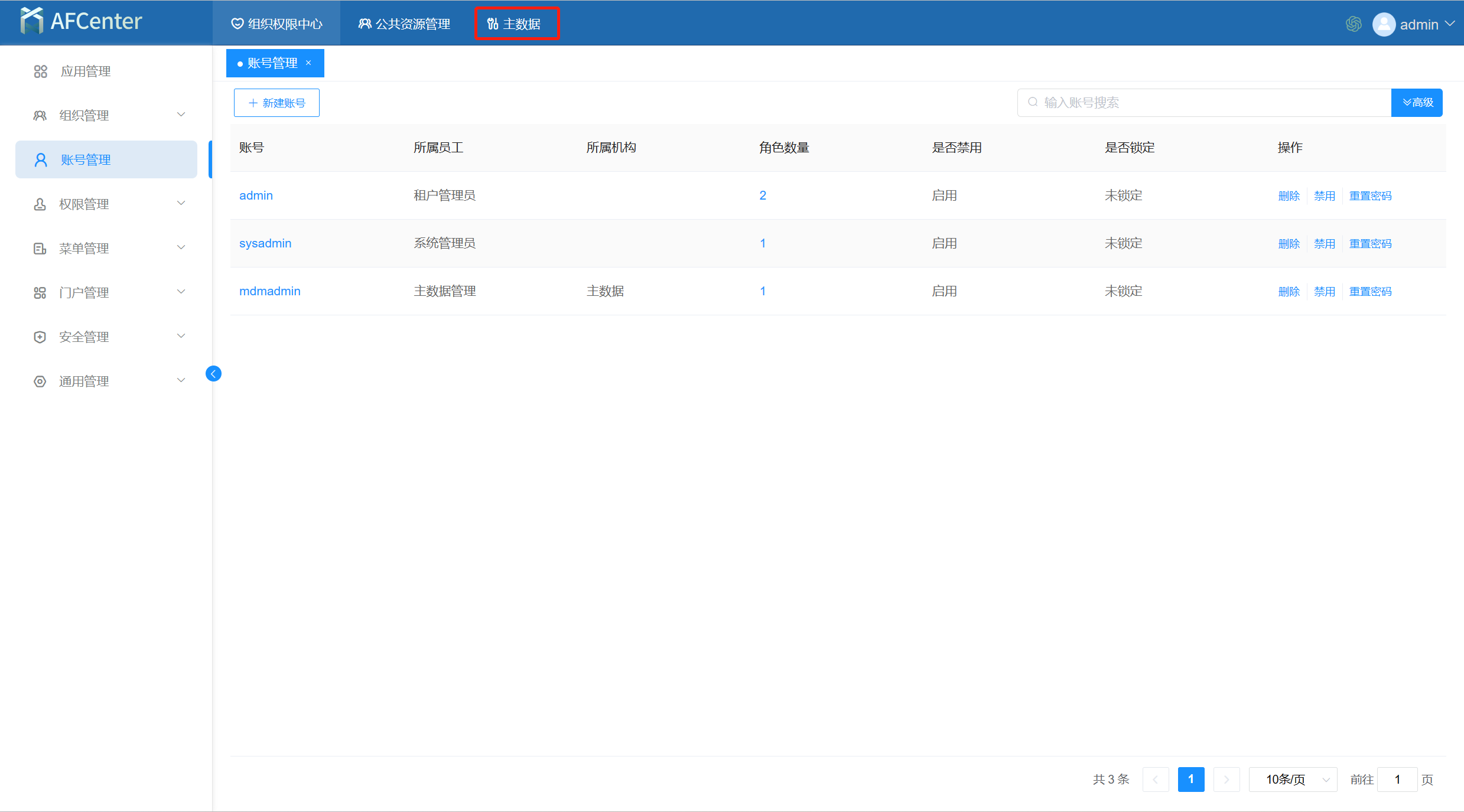Click the previous page arrow
The height and width of the screenshot is (812, 1464).
(x=1156, y=780)
